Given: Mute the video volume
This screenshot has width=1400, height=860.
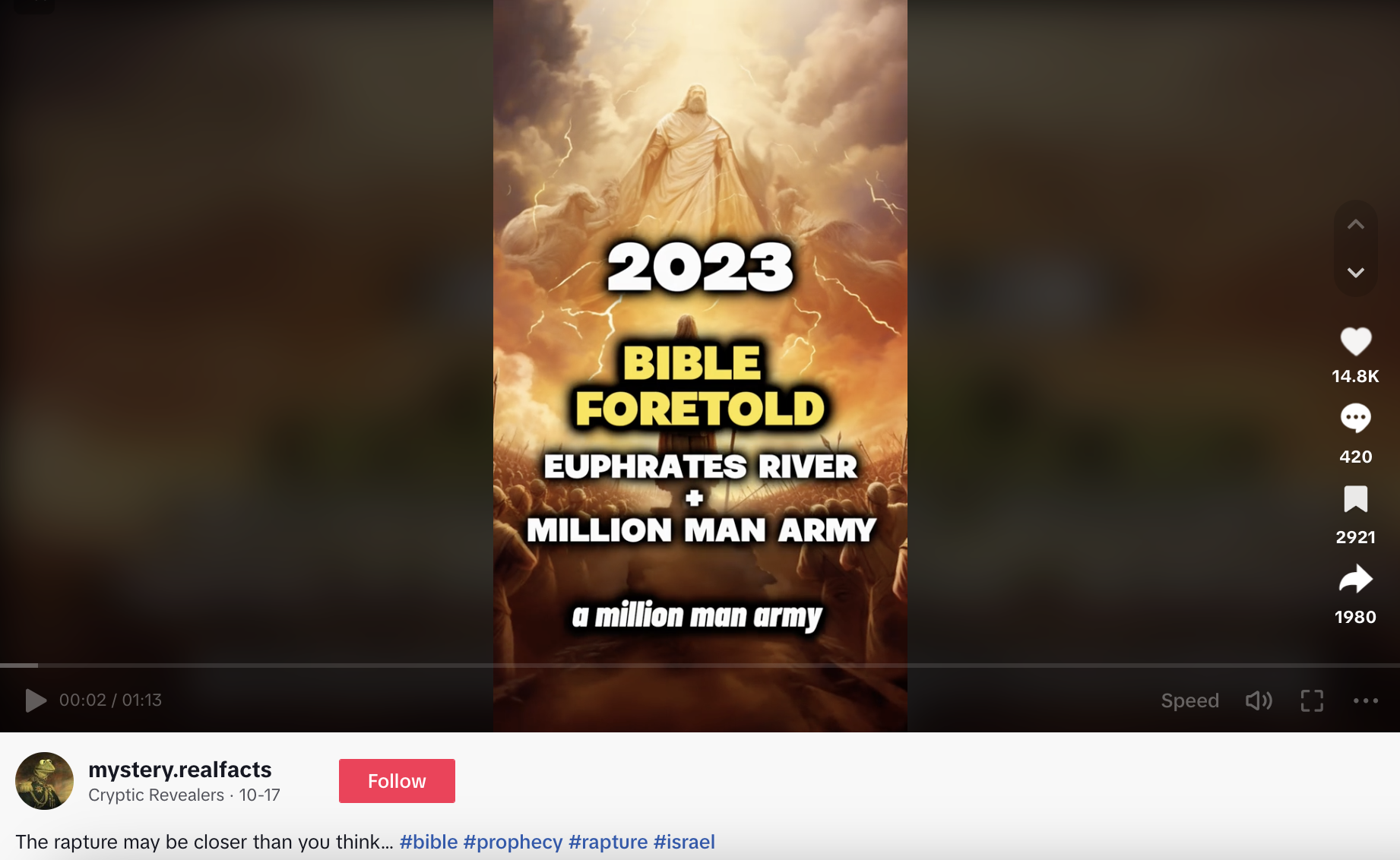Looking at the screenshot, I should click(x=1259, y=700).
